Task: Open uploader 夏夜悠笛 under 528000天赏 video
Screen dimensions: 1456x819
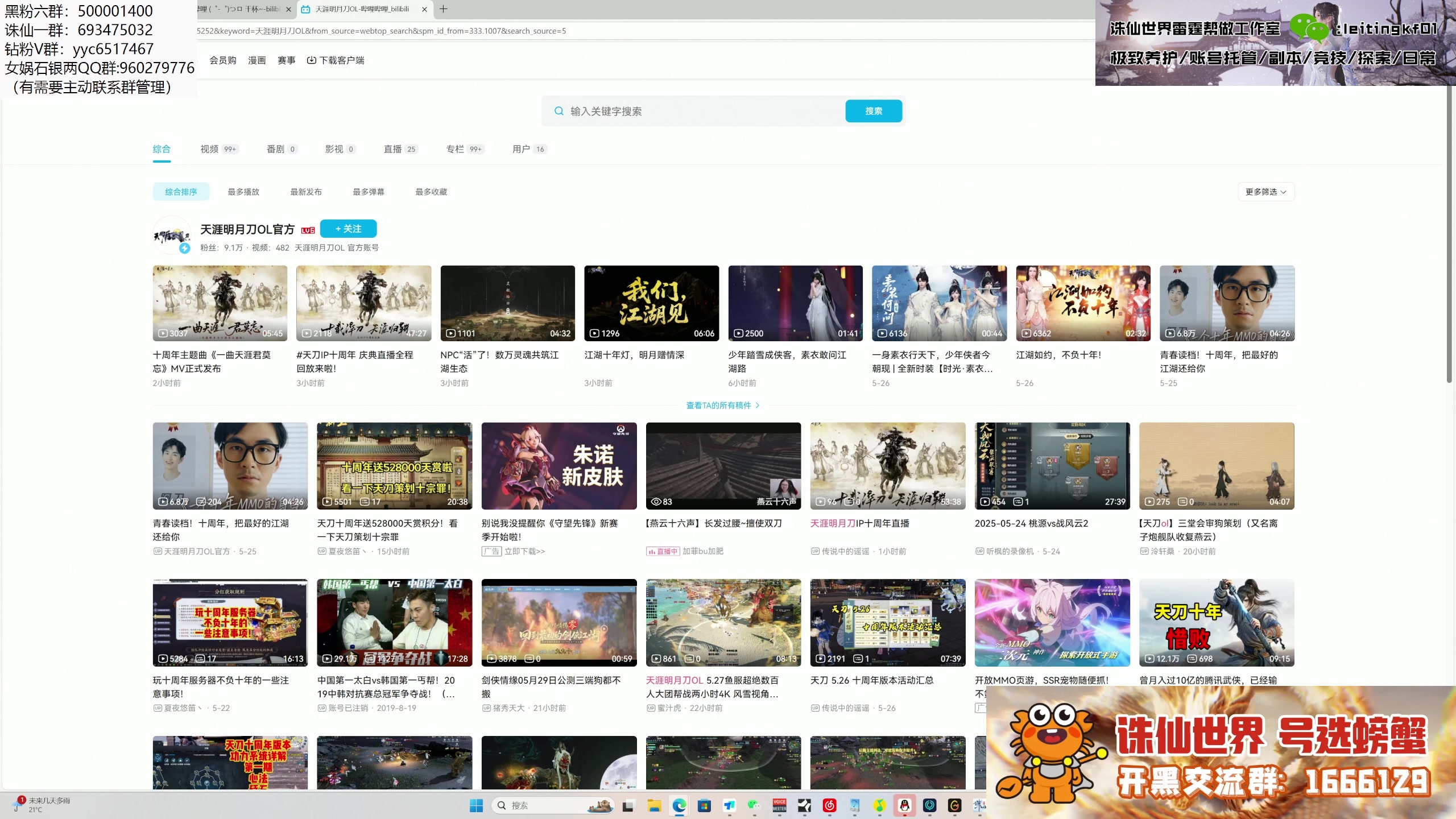Action: [x=348, y=552]
